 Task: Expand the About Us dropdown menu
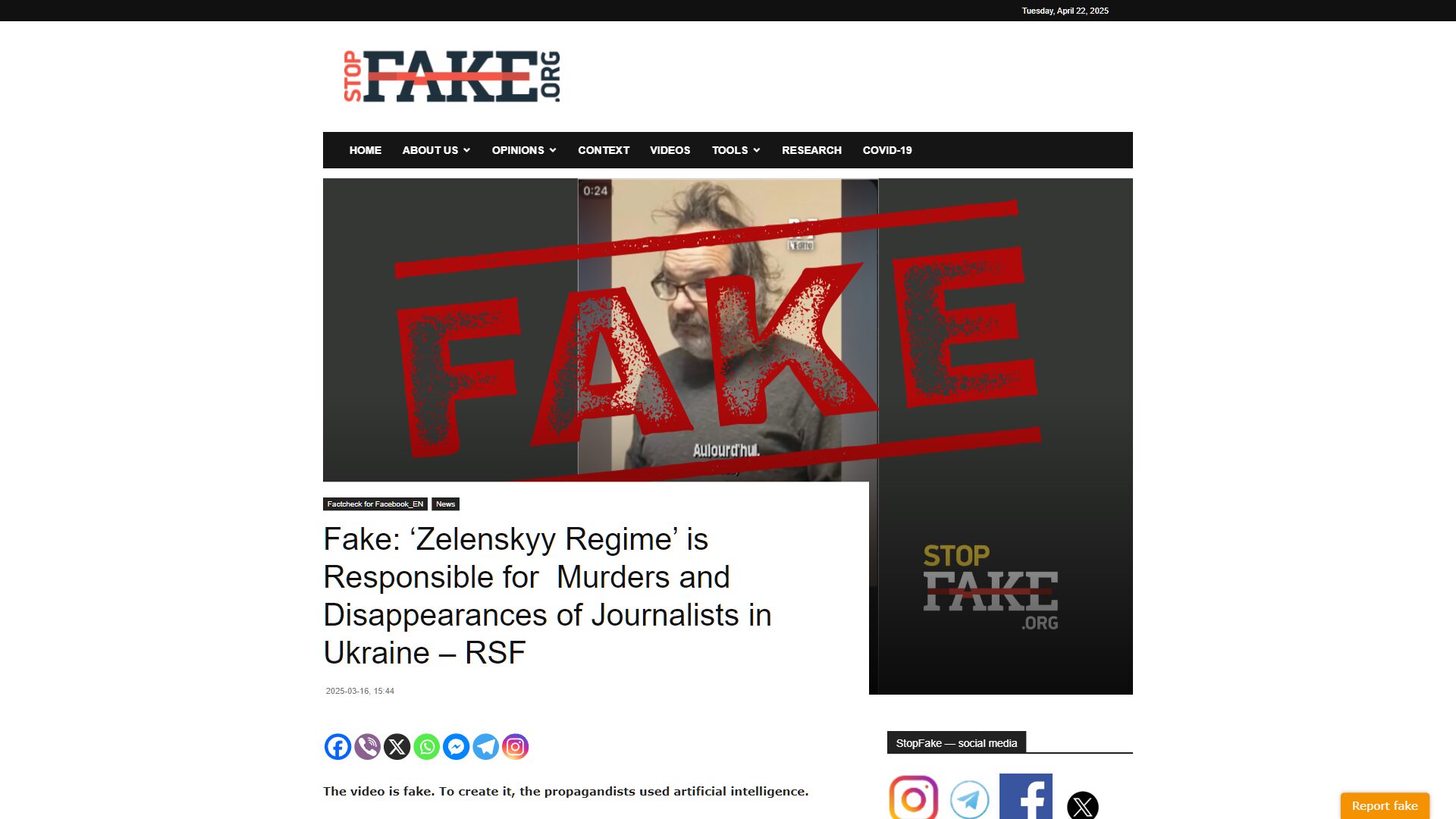pyautogui.click(x=436, y=150)
